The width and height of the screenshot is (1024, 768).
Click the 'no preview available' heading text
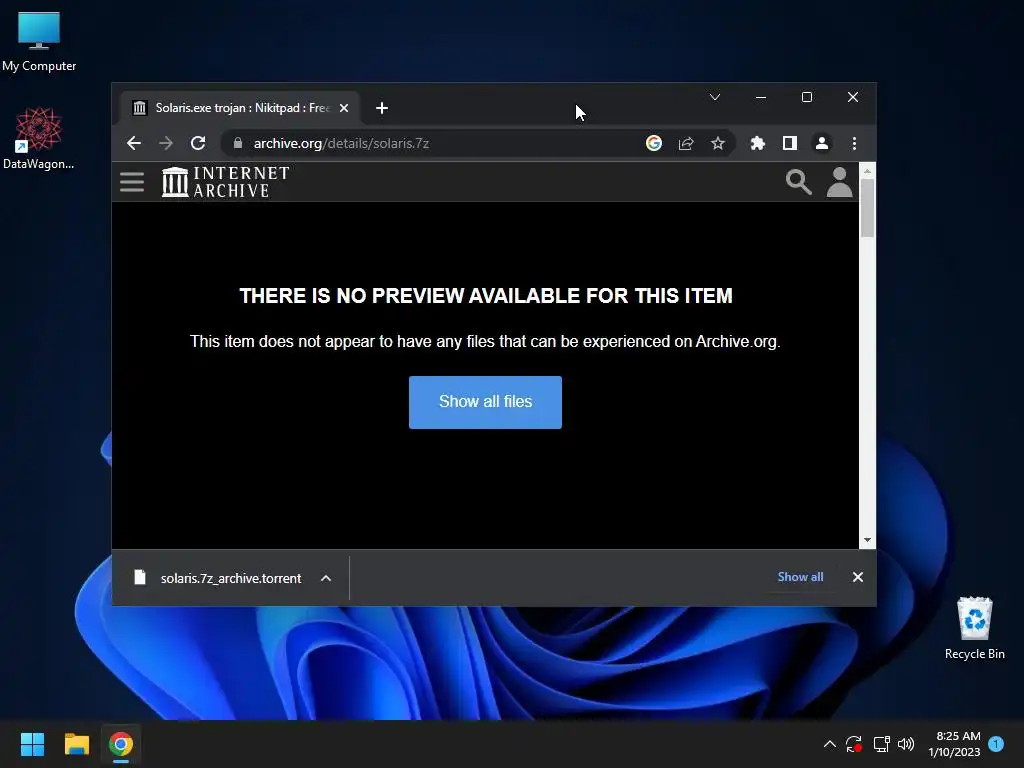click(x=486, y=296)
